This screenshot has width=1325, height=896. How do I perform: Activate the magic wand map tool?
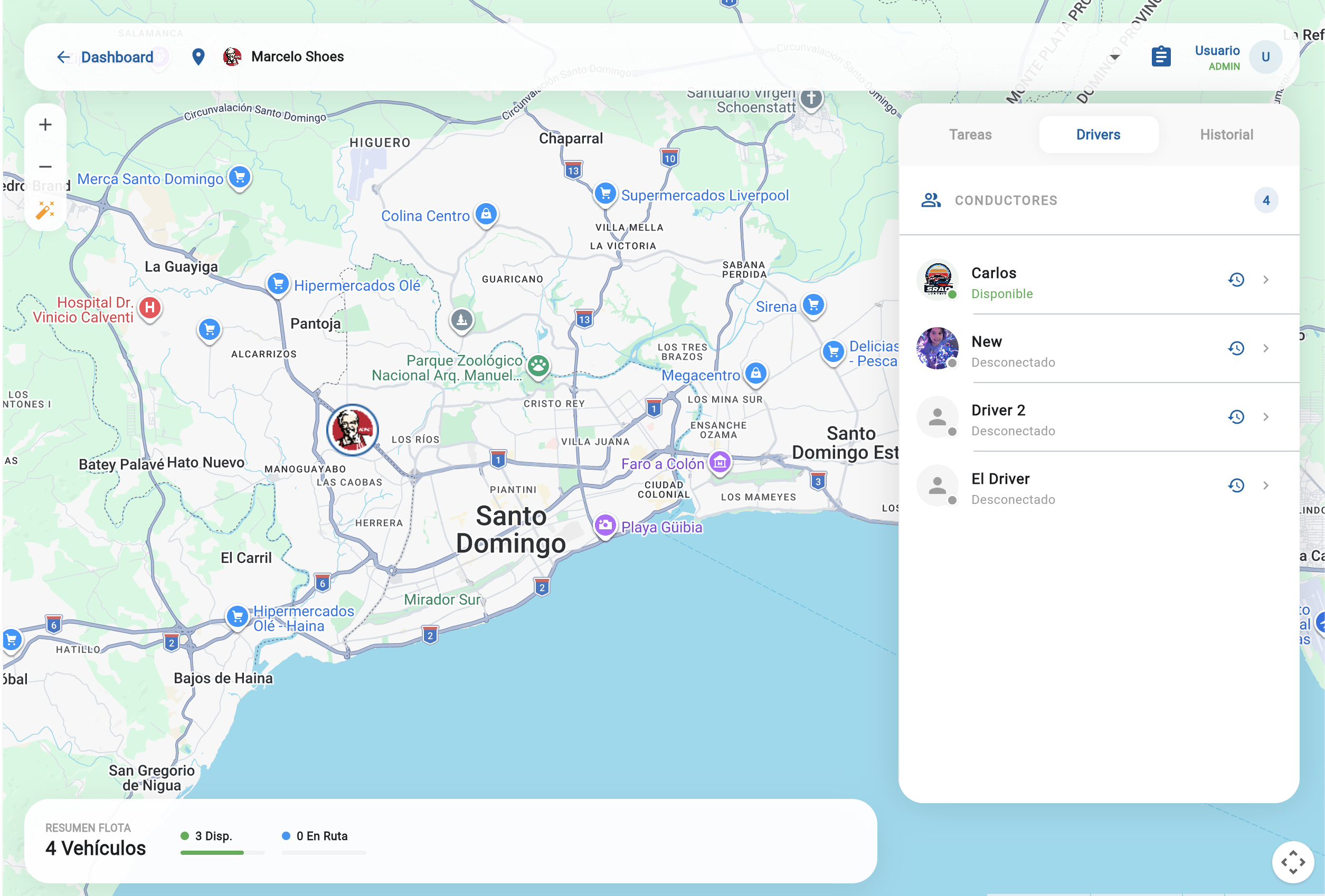[x=45, y=209]
